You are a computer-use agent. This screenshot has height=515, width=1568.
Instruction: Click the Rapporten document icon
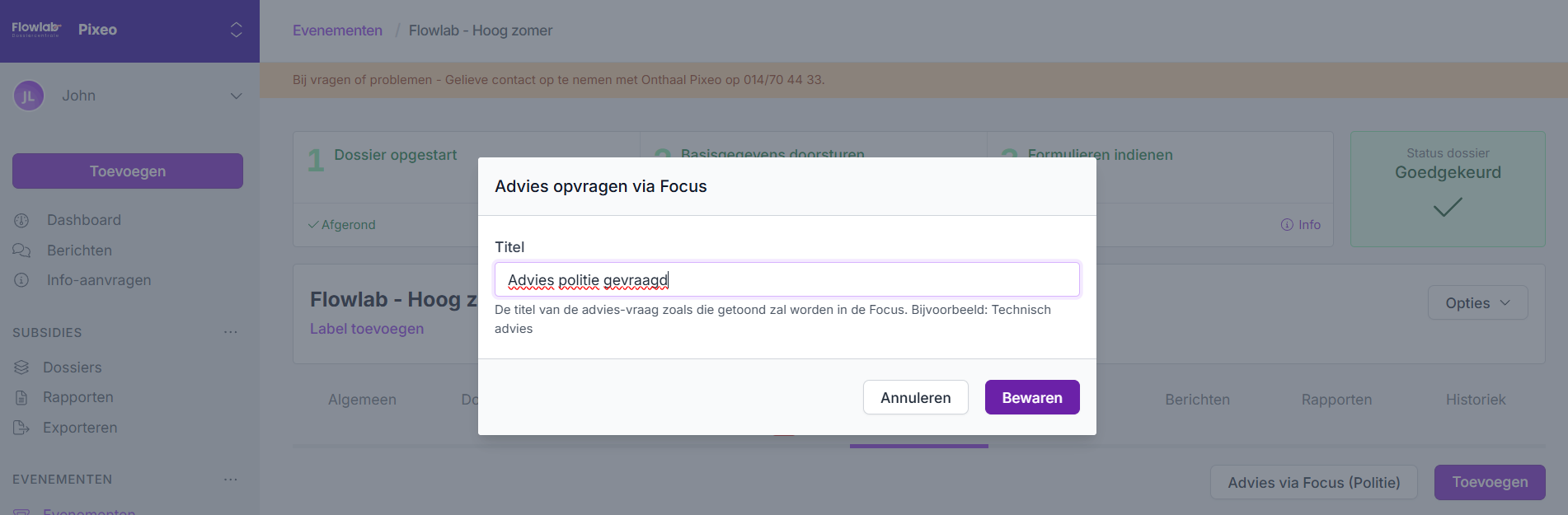21,397
